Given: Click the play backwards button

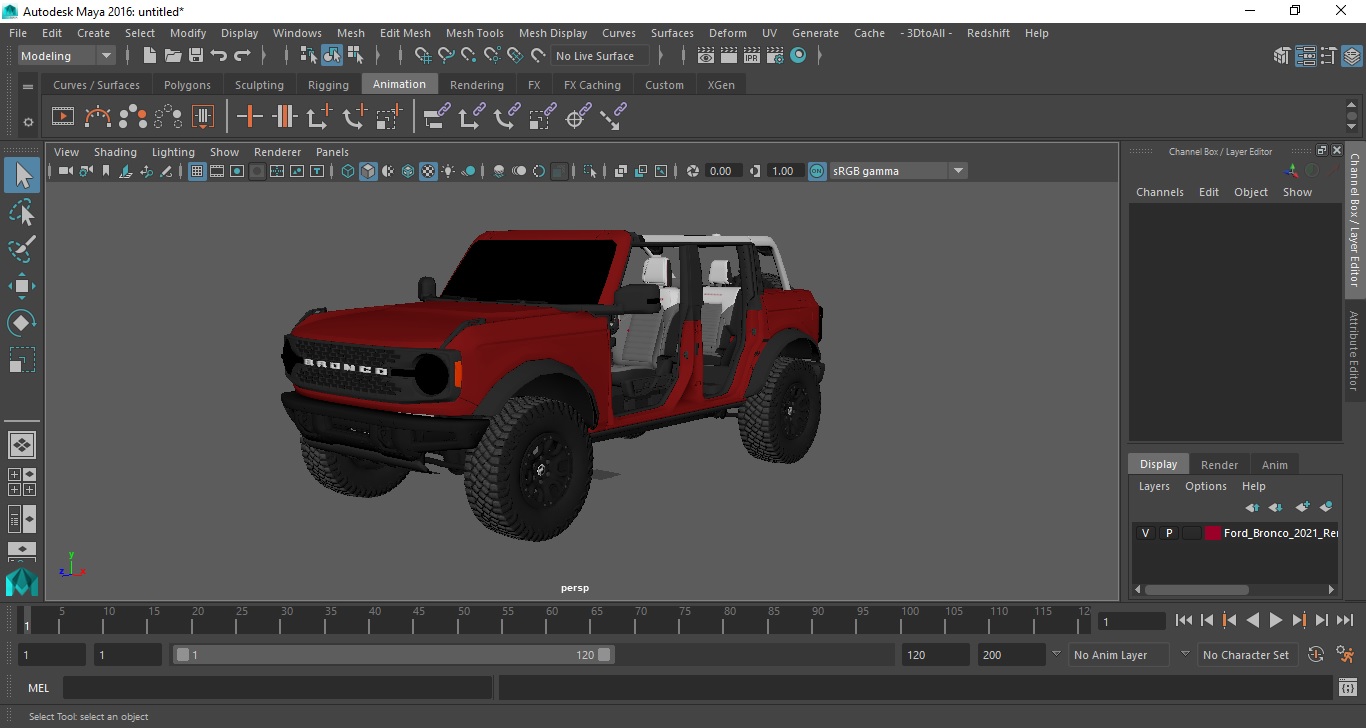Looking at the screenshot, I should coord(1252,620).
